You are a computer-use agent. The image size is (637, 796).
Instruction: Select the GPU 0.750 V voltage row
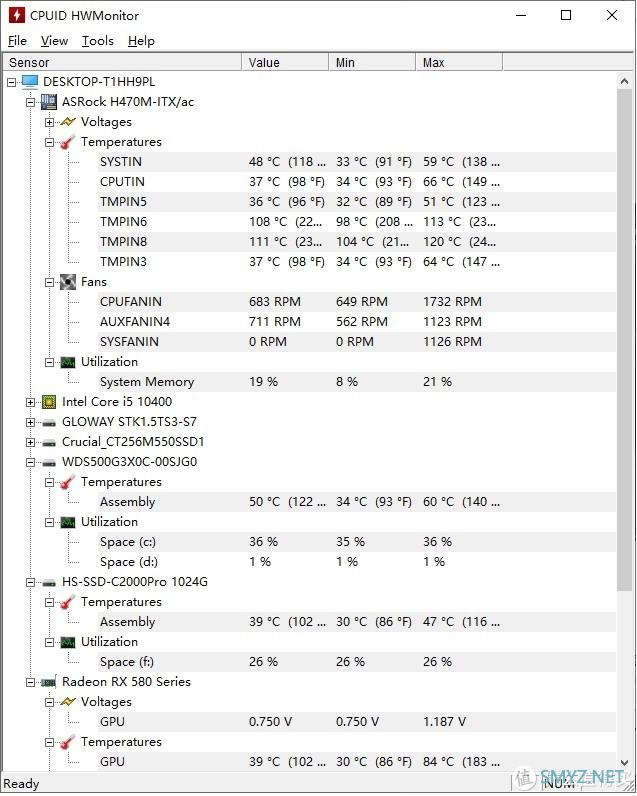click(x=355, y=722)
